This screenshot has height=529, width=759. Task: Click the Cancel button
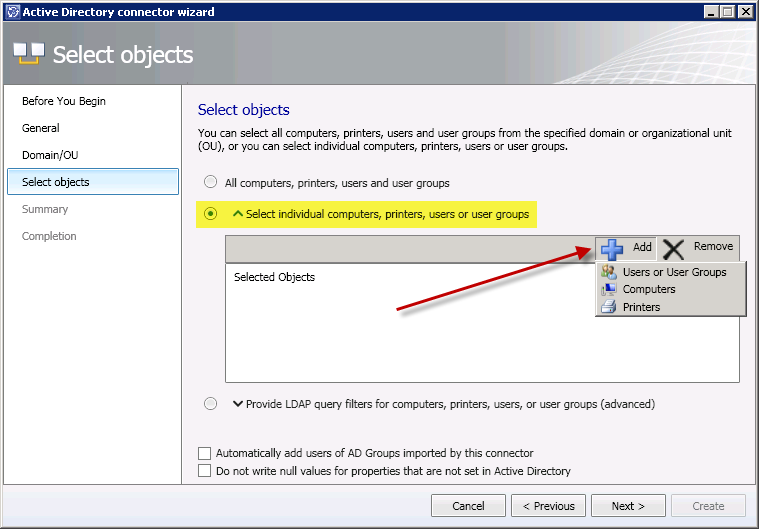click(x=468, y=506)
